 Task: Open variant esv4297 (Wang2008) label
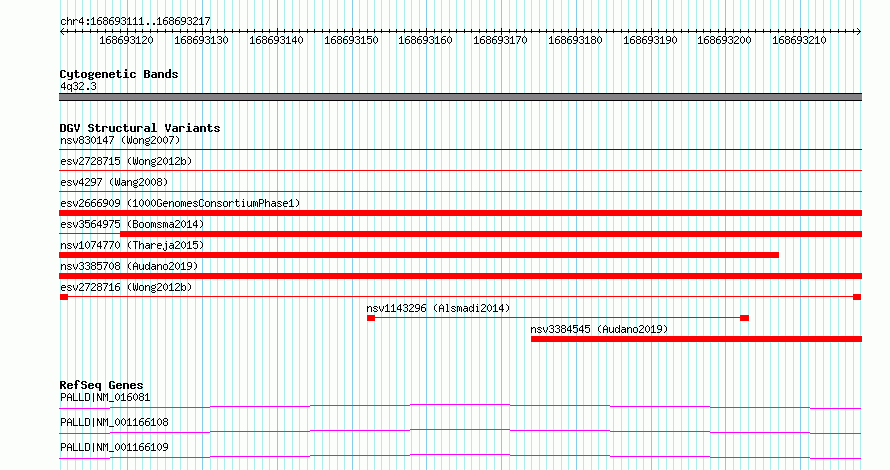click(114, 182)
